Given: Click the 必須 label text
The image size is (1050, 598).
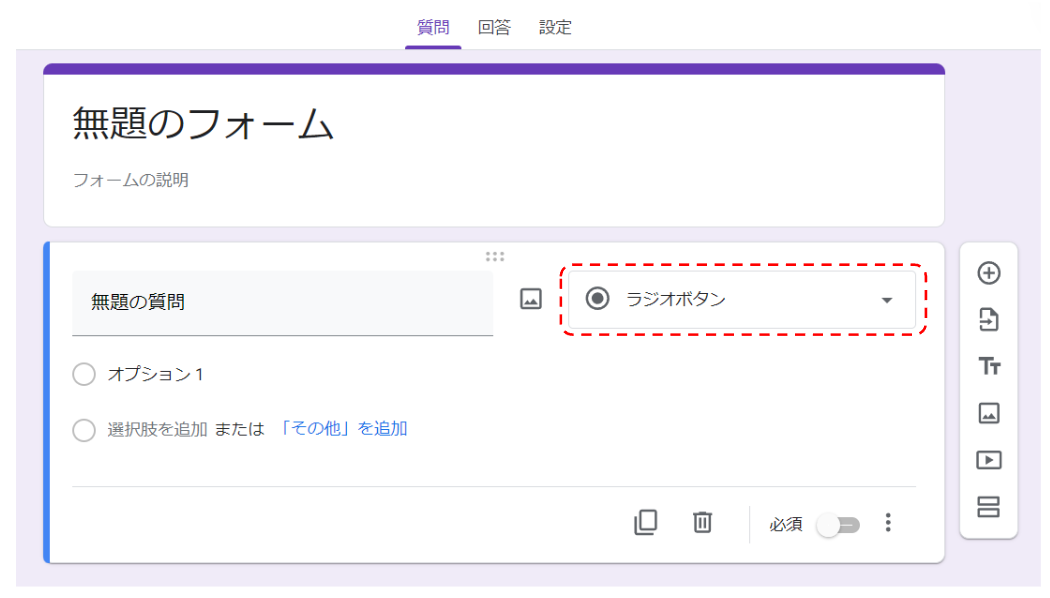Looking at the screenshot, I should [785, 524].
